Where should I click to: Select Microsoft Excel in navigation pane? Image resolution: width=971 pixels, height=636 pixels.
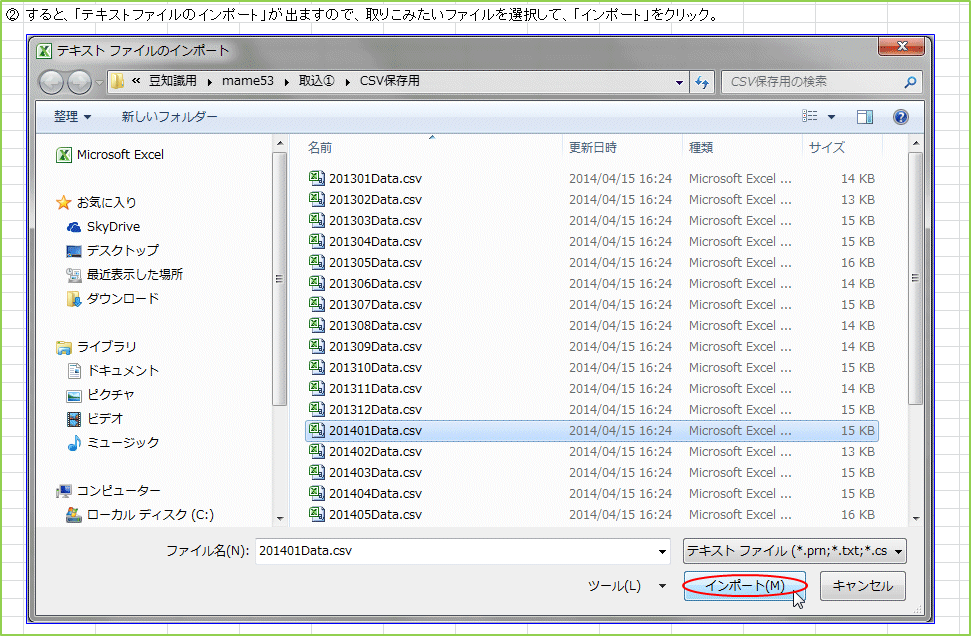[110, 155]
